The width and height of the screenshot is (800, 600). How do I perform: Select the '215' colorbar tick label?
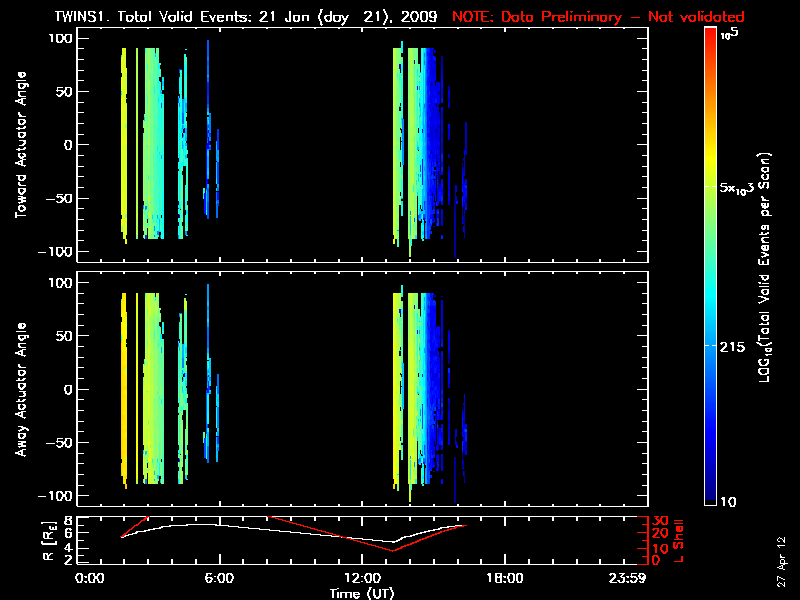coord(734,345)
